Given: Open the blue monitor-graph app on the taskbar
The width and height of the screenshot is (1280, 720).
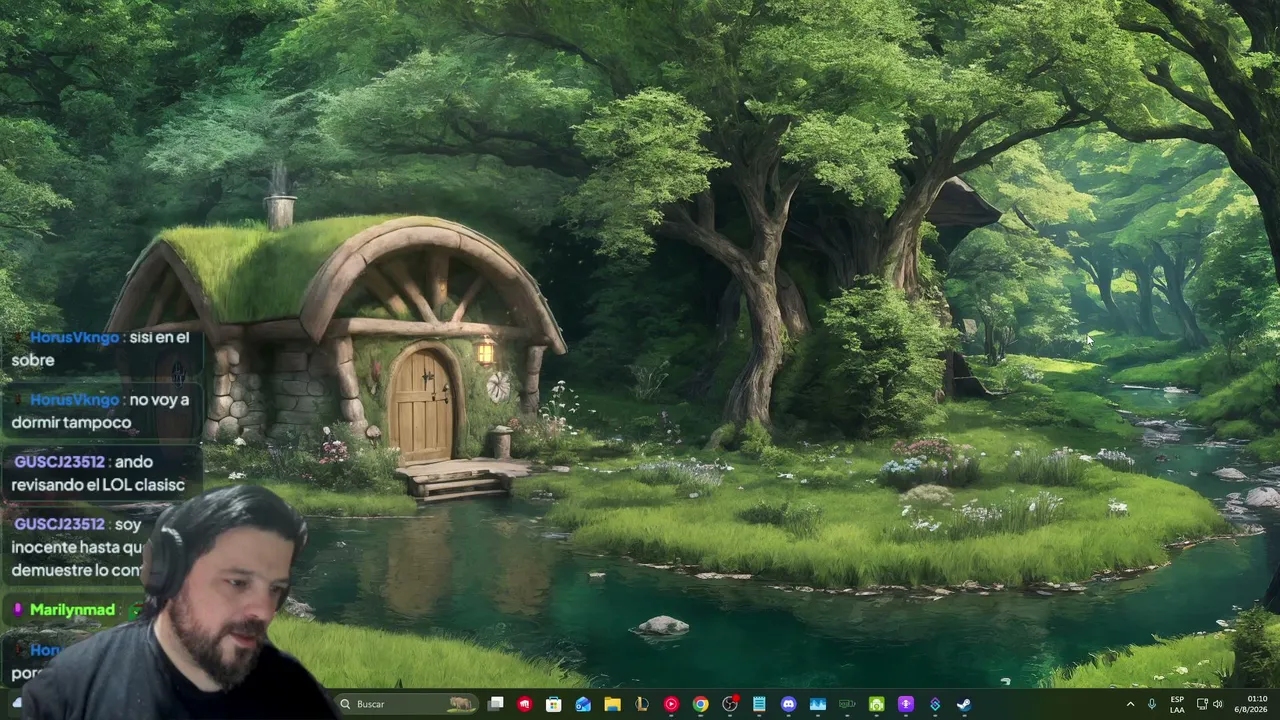Looking at the screenshot, I should pos(818,704).
